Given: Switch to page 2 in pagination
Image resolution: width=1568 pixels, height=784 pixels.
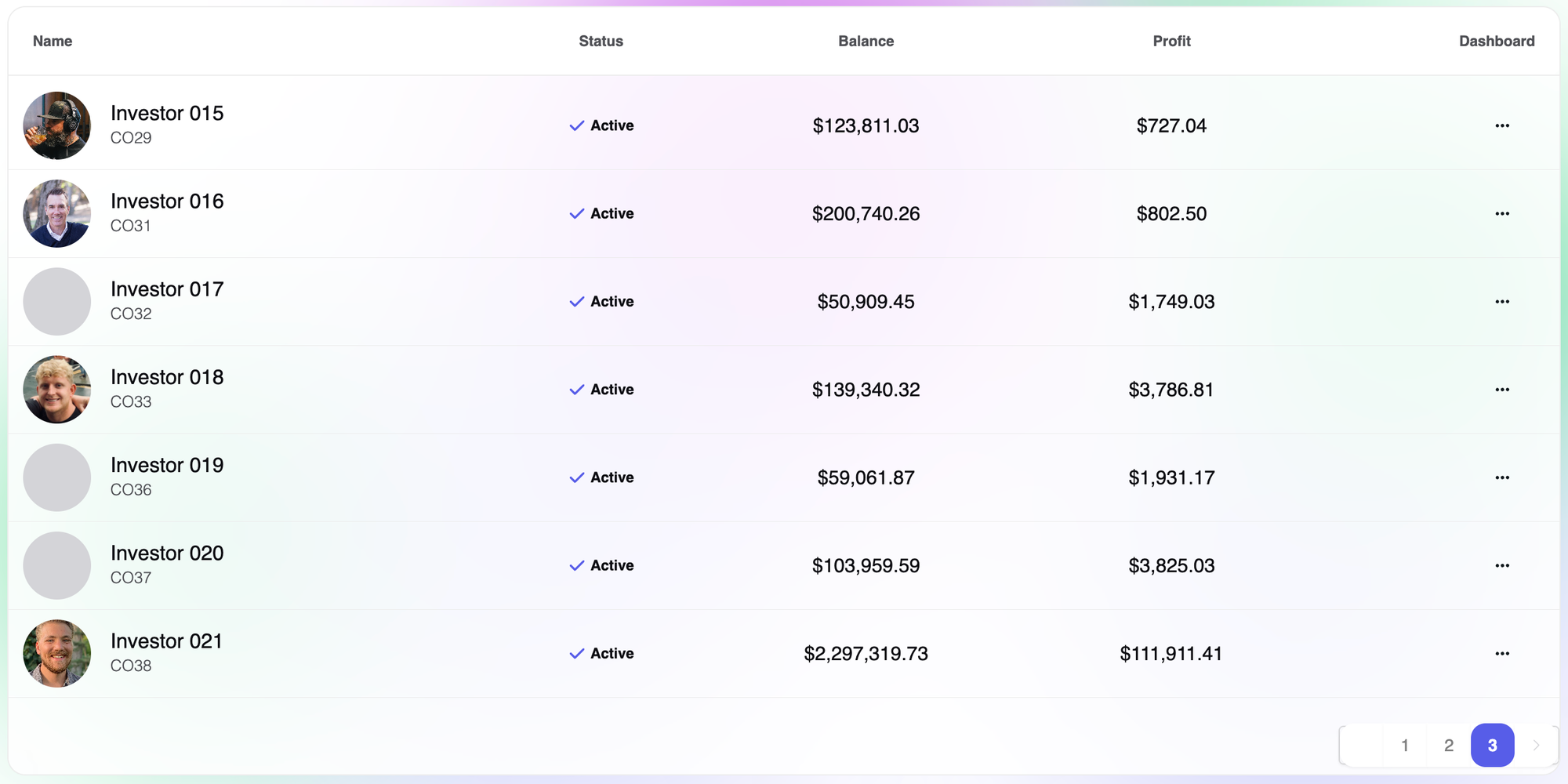Looking at the screenshot, I should point(1448,746).
